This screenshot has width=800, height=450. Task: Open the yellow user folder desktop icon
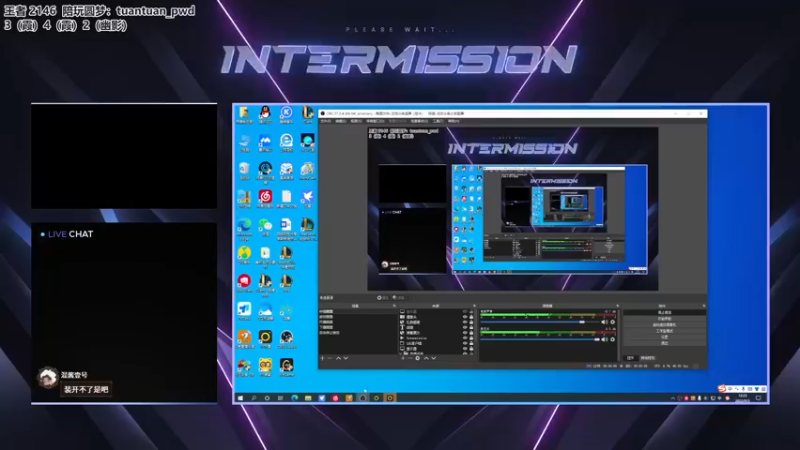click(x=244, y=112)
